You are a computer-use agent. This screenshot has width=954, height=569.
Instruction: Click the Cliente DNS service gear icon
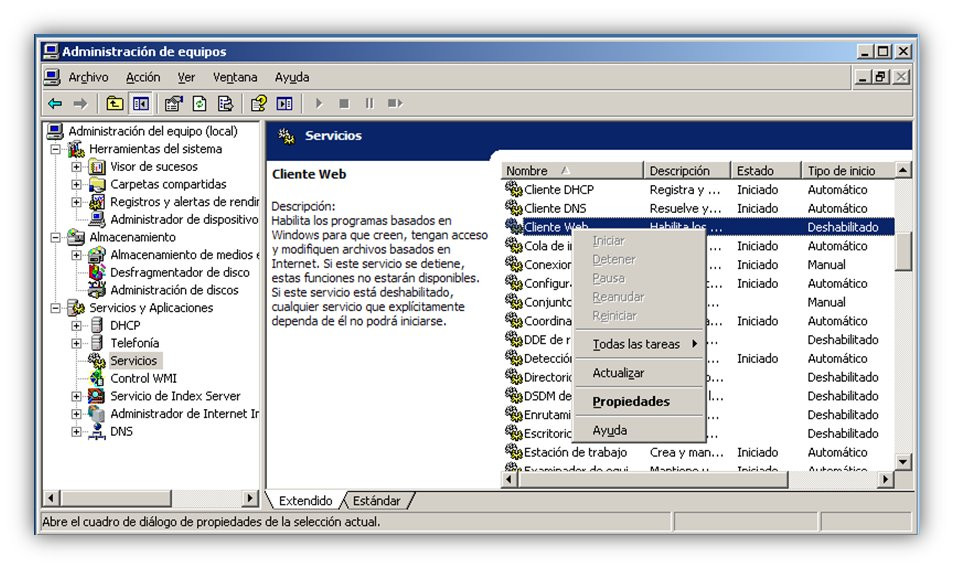[x=514, y=208]
